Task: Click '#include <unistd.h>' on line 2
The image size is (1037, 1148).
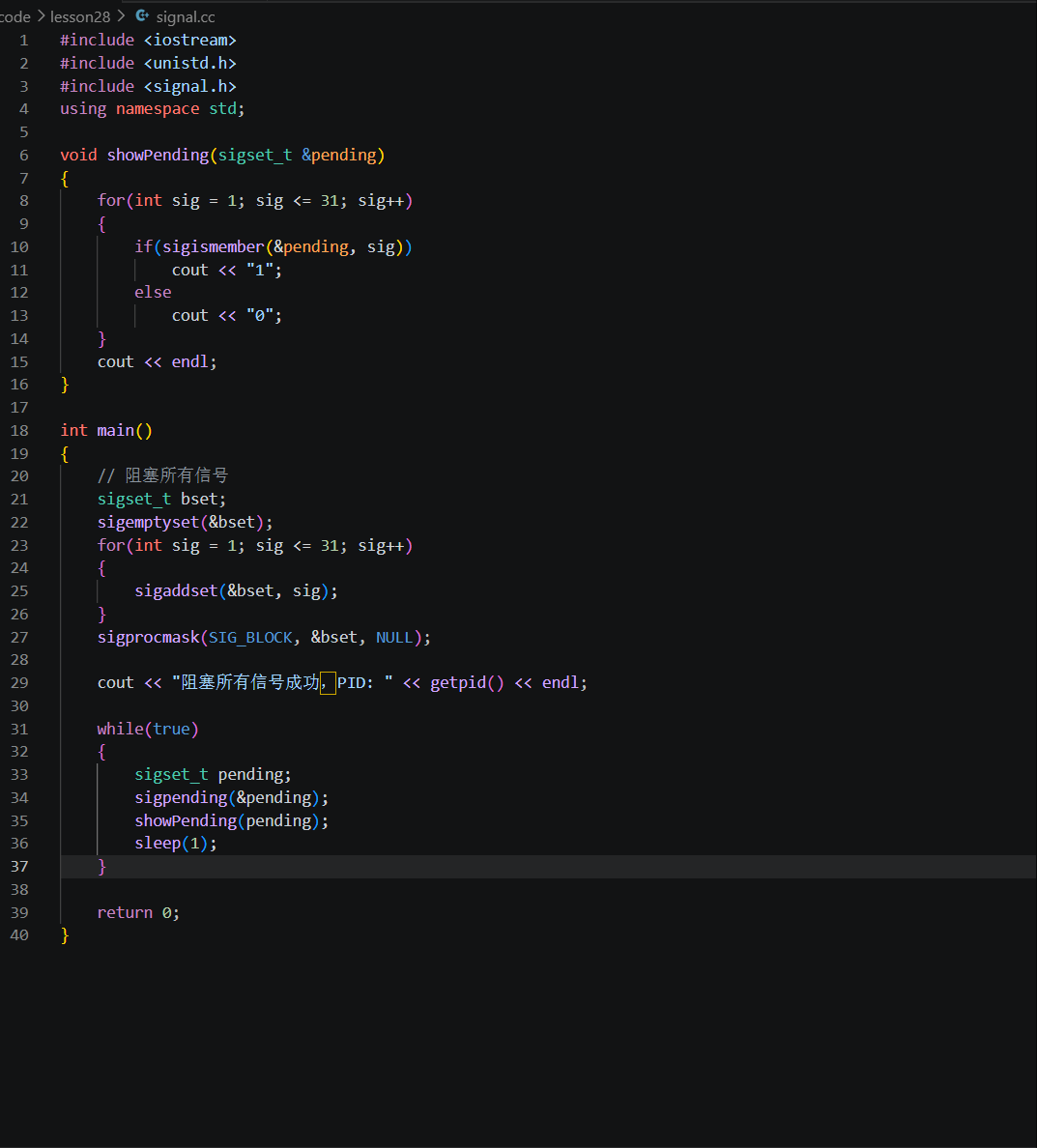Action: click(148, 63)
